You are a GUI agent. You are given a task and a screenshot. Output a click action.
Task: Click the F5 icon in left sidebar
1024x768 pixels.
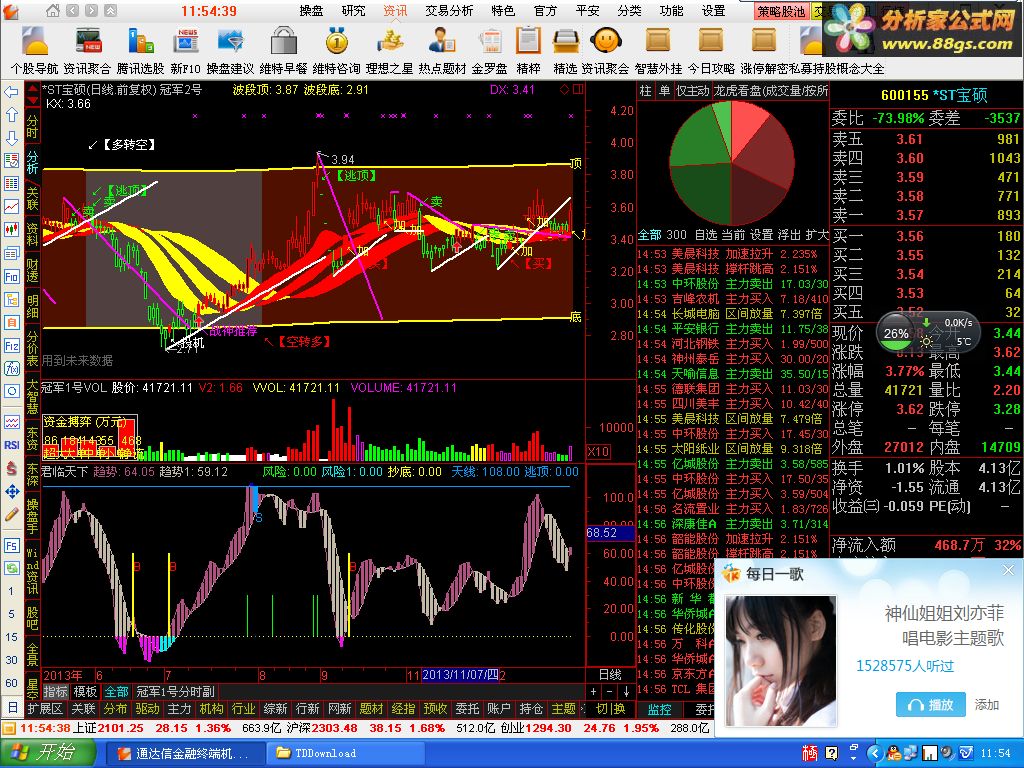(x=11, y=545)
